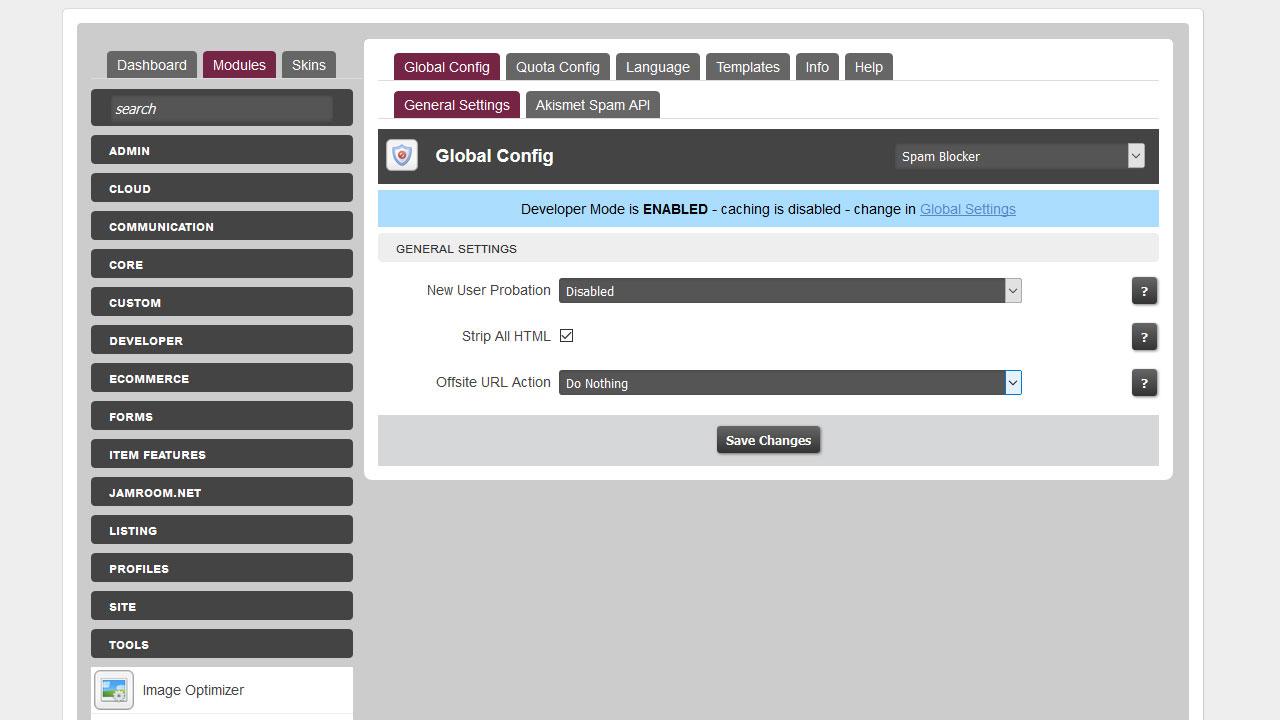This screenshot has height=720, width=1280.
Task: Expand the CLOUD module category
Action: tap(222, 188)
